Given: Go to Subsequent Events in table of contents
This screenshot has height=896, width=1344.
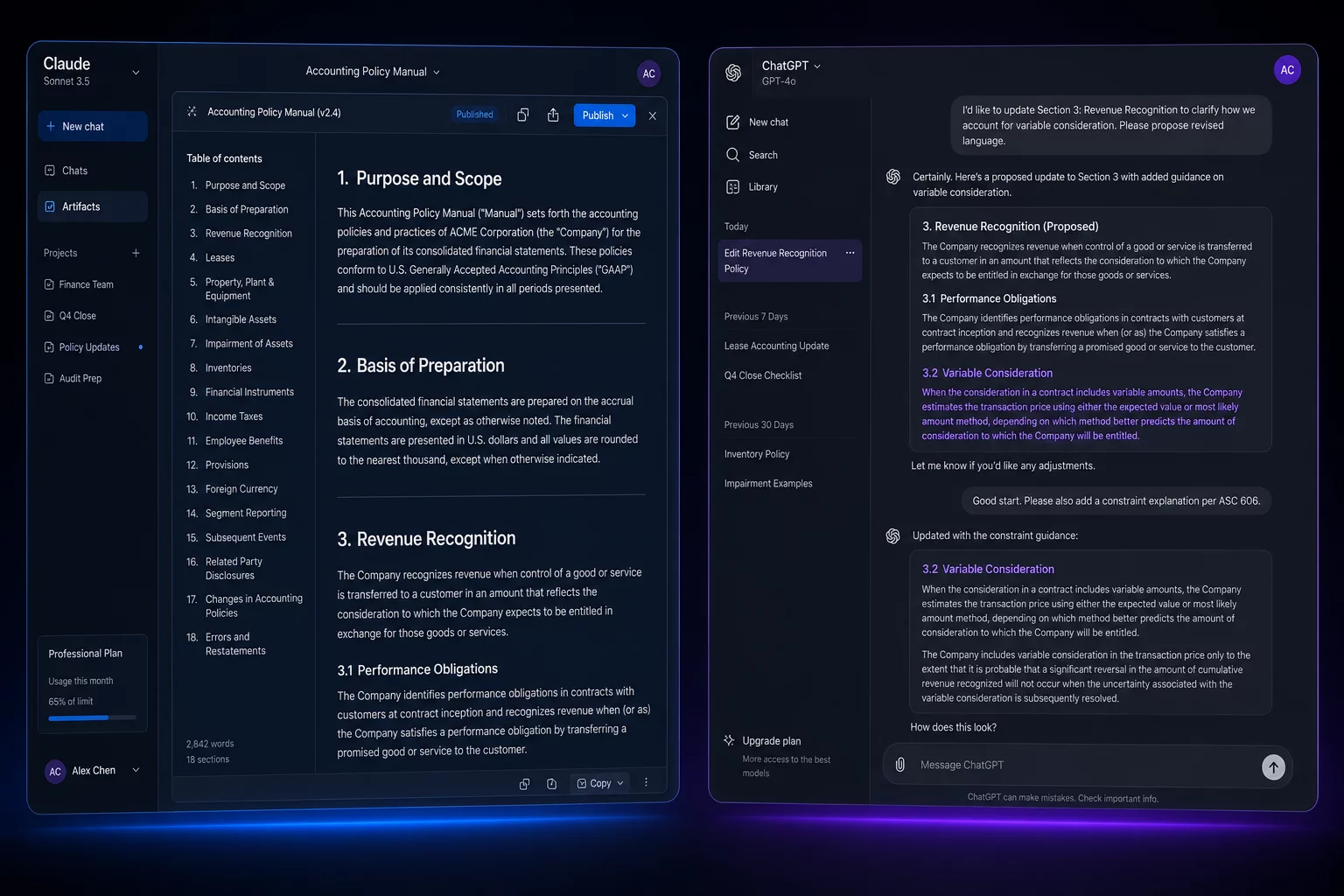Looking at the screenshot, I should point(246,537).
